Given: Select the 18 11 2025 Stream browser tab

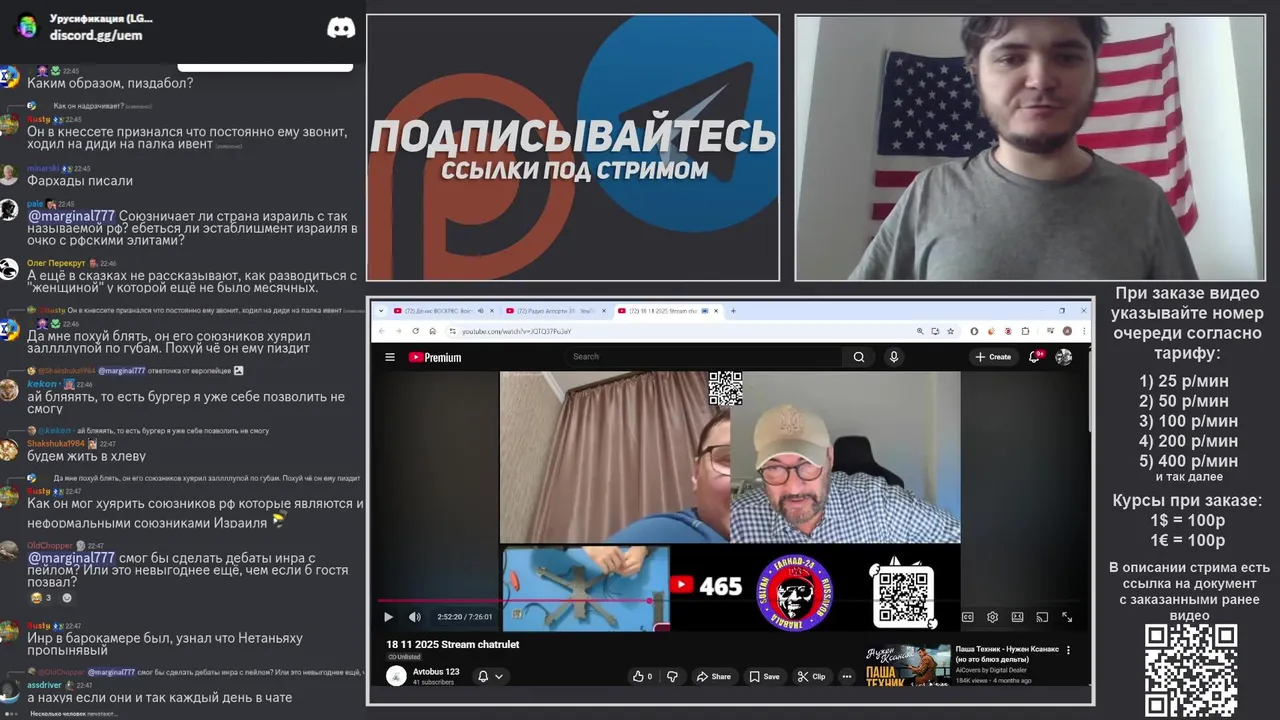Looking at the screenshot, I should [x=668, y=311].
